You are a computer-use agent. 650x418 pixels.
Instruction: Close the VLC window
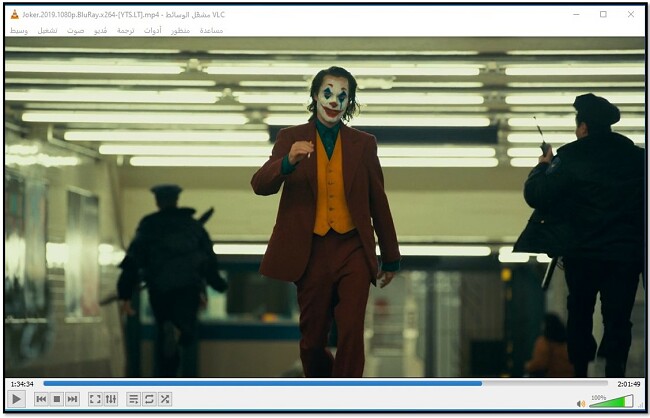pos(631,15)
